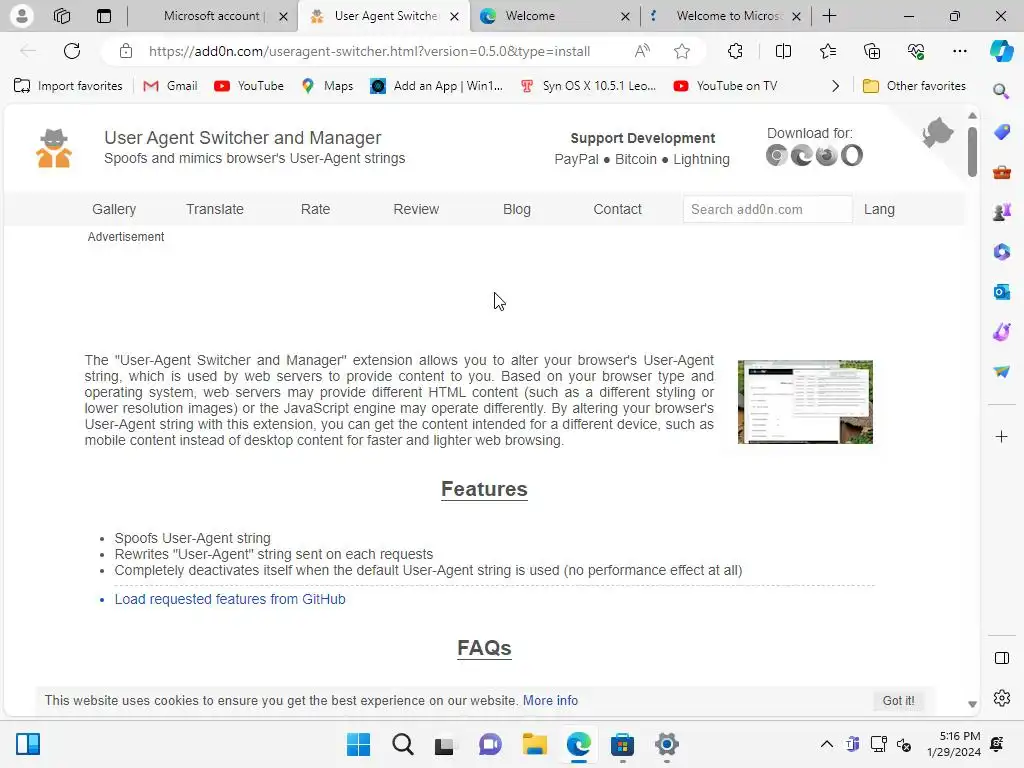Image resolution: width=1024 pixels, height=768 pixels.
Task: Open the sidebar Designer icon
Action: pyautogui.click(x=1002, y=332)
